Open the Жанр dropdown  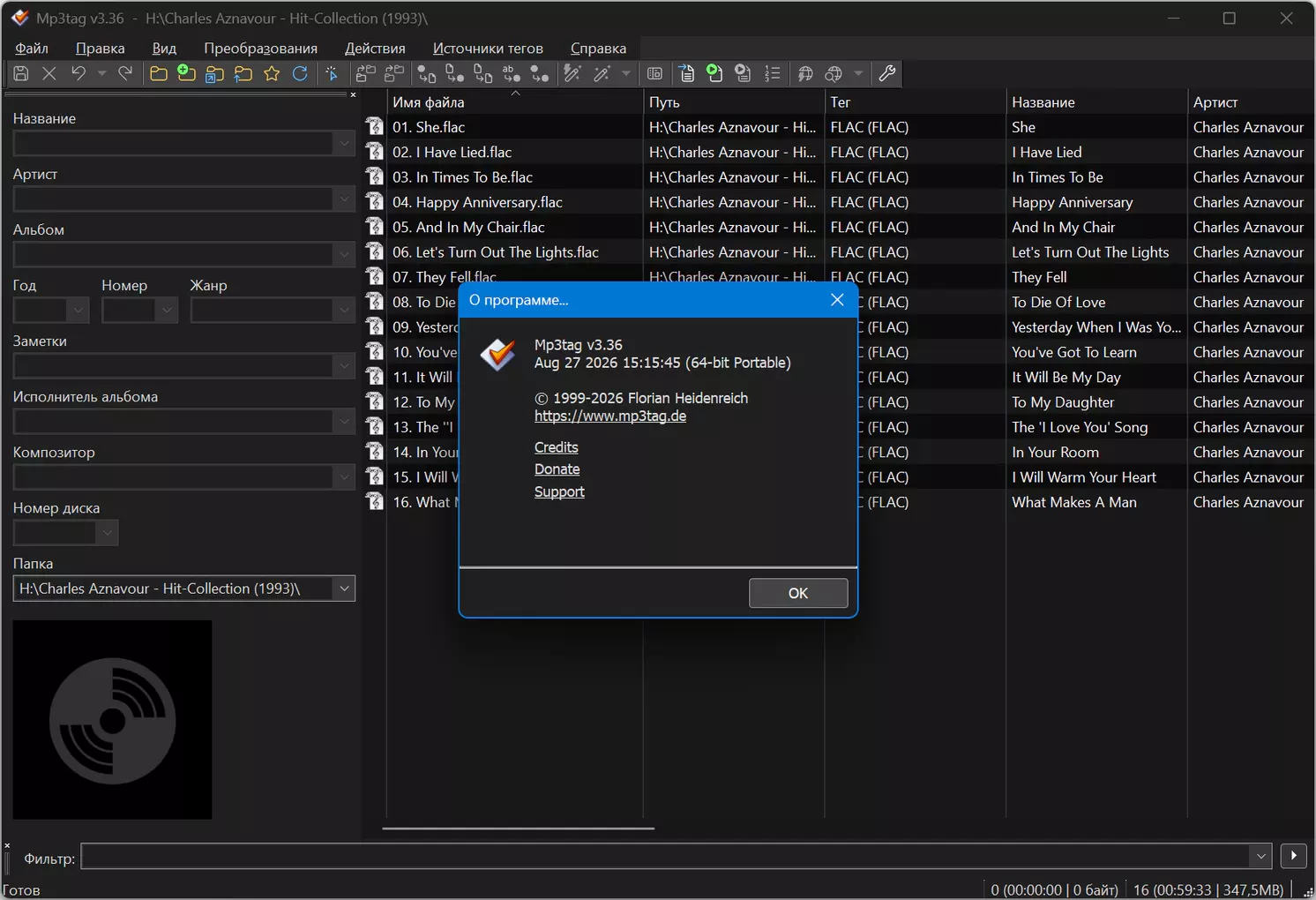(344, 311)
